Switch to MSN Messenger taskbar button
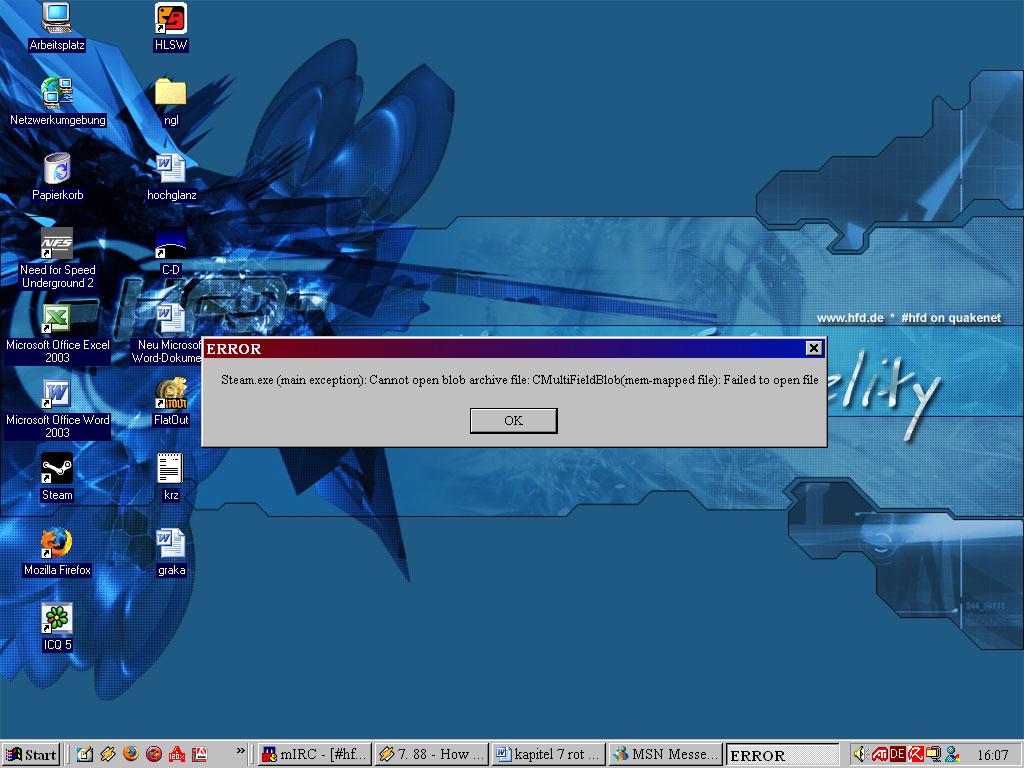The image size is (1024, 768). [x=665, y=754]
